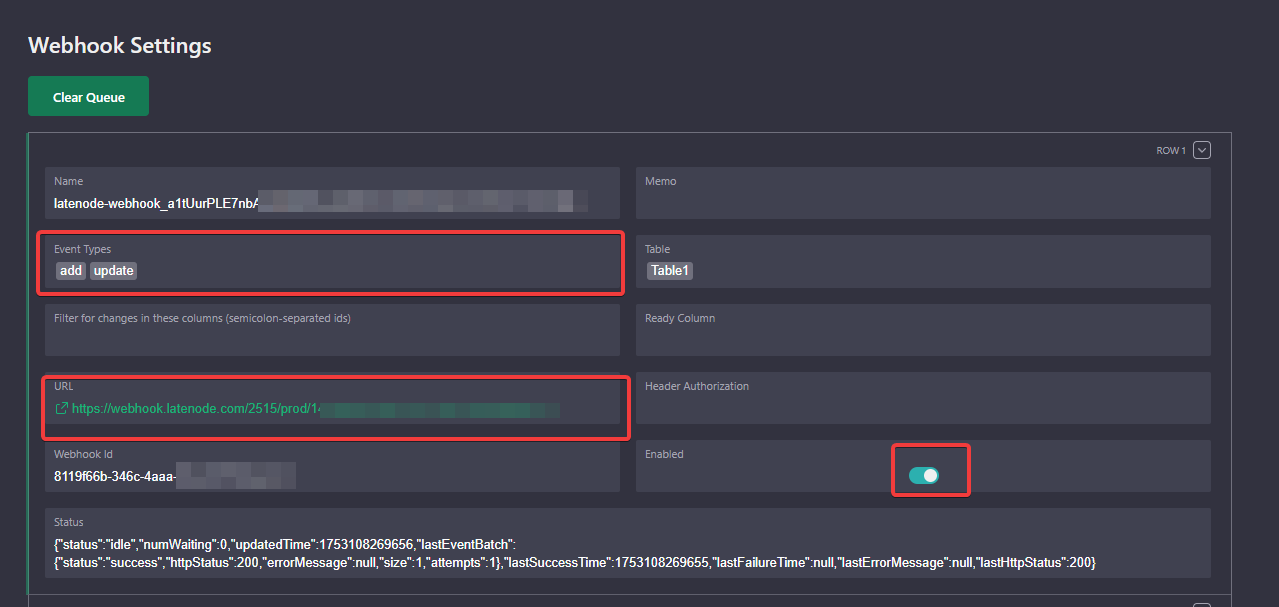Click into the Memo field
The width and height of the screenshot is (1279, 607).
922,202
